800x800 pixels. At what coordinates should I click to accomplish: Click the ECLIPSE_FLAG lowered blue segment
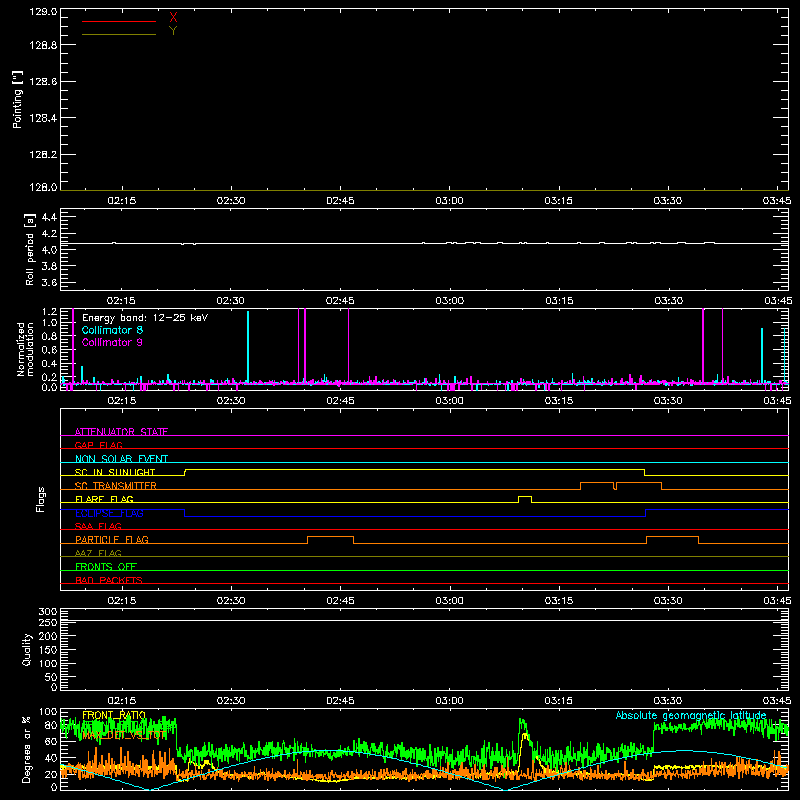(415, 516)
